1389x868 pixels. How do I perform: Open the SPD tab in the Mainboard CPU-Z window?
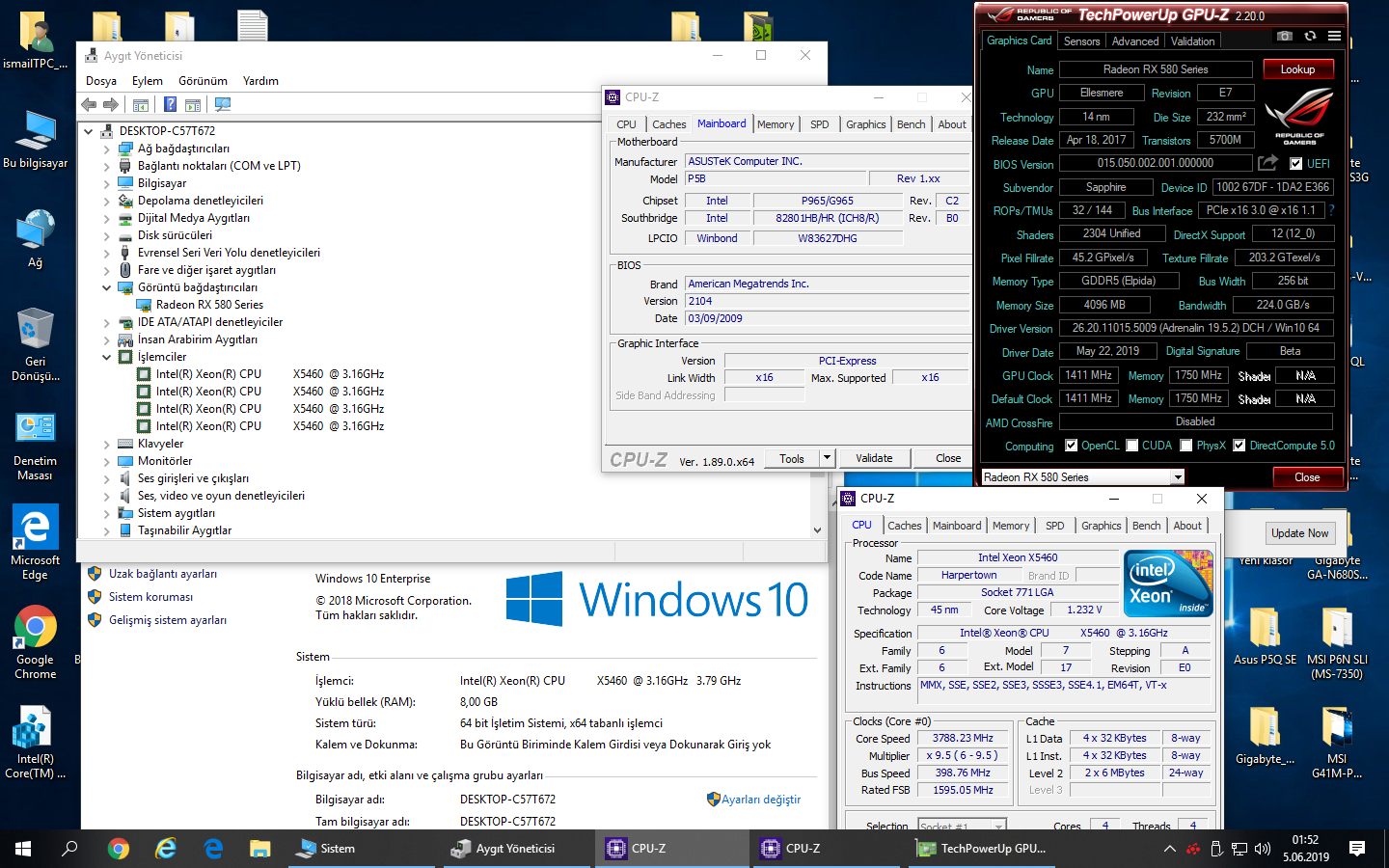[x=820, y=124]
